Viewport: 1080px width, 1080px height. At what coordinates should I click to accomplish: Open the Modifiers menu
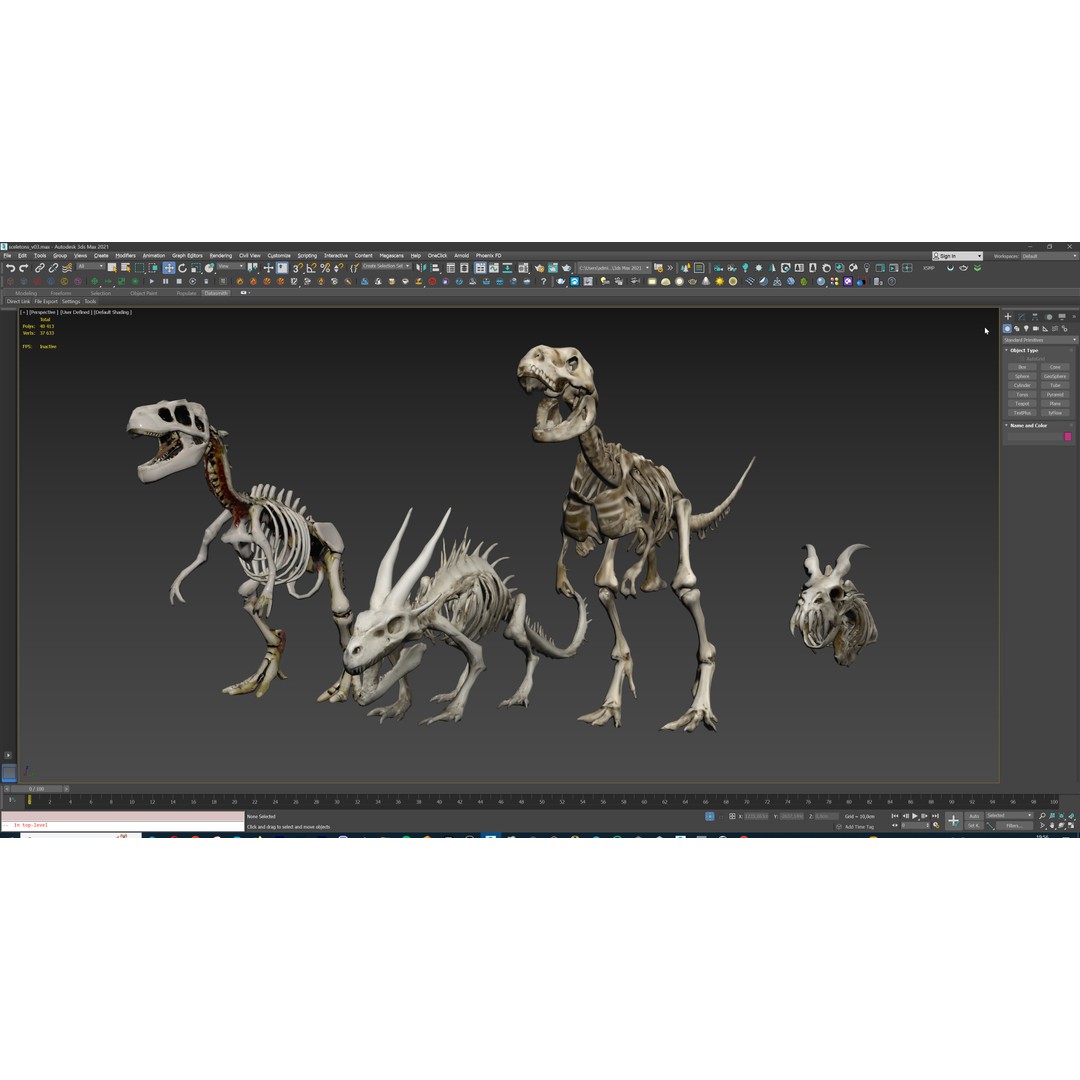click(x=125, y=256)
